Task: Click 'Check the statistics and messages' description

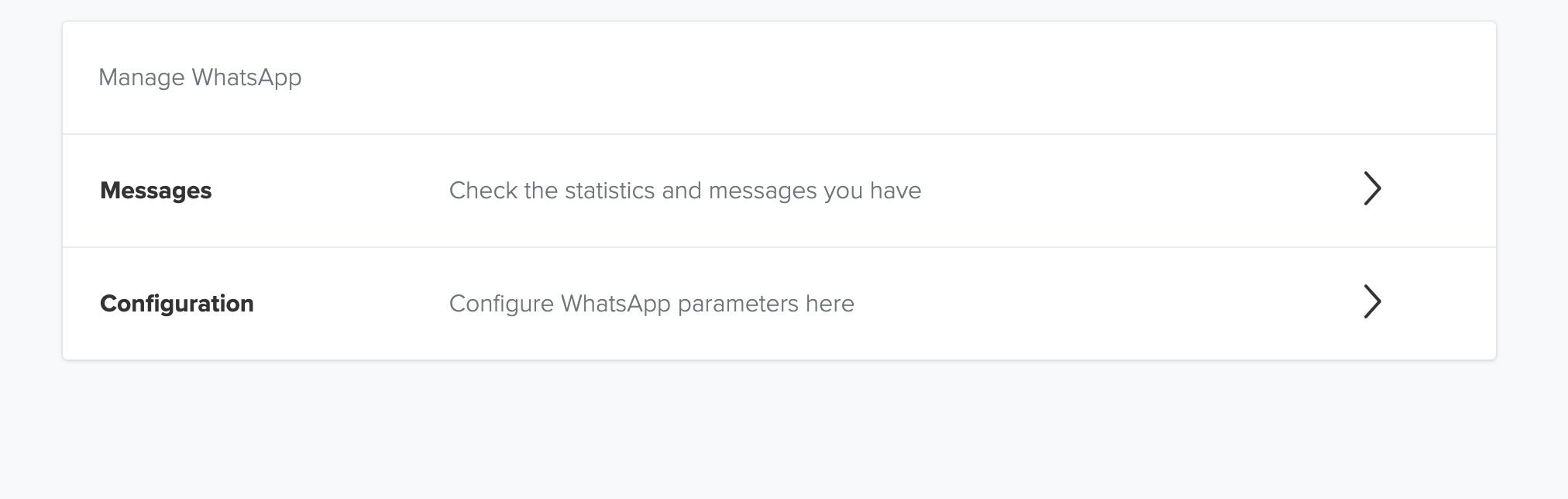Action: click(x=685, y=191)
